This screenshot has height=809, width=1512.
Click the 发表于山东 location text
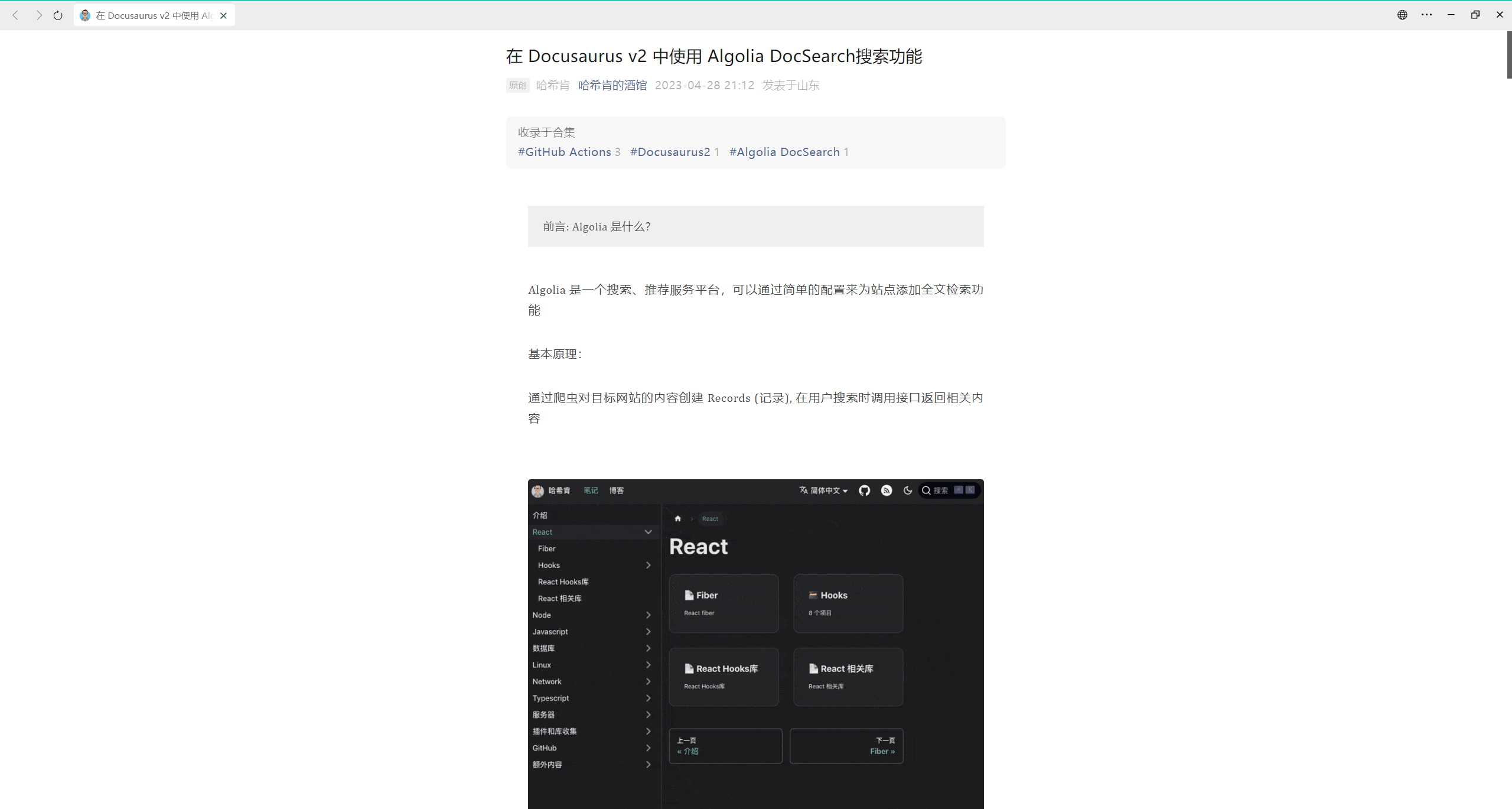point(791,85)
